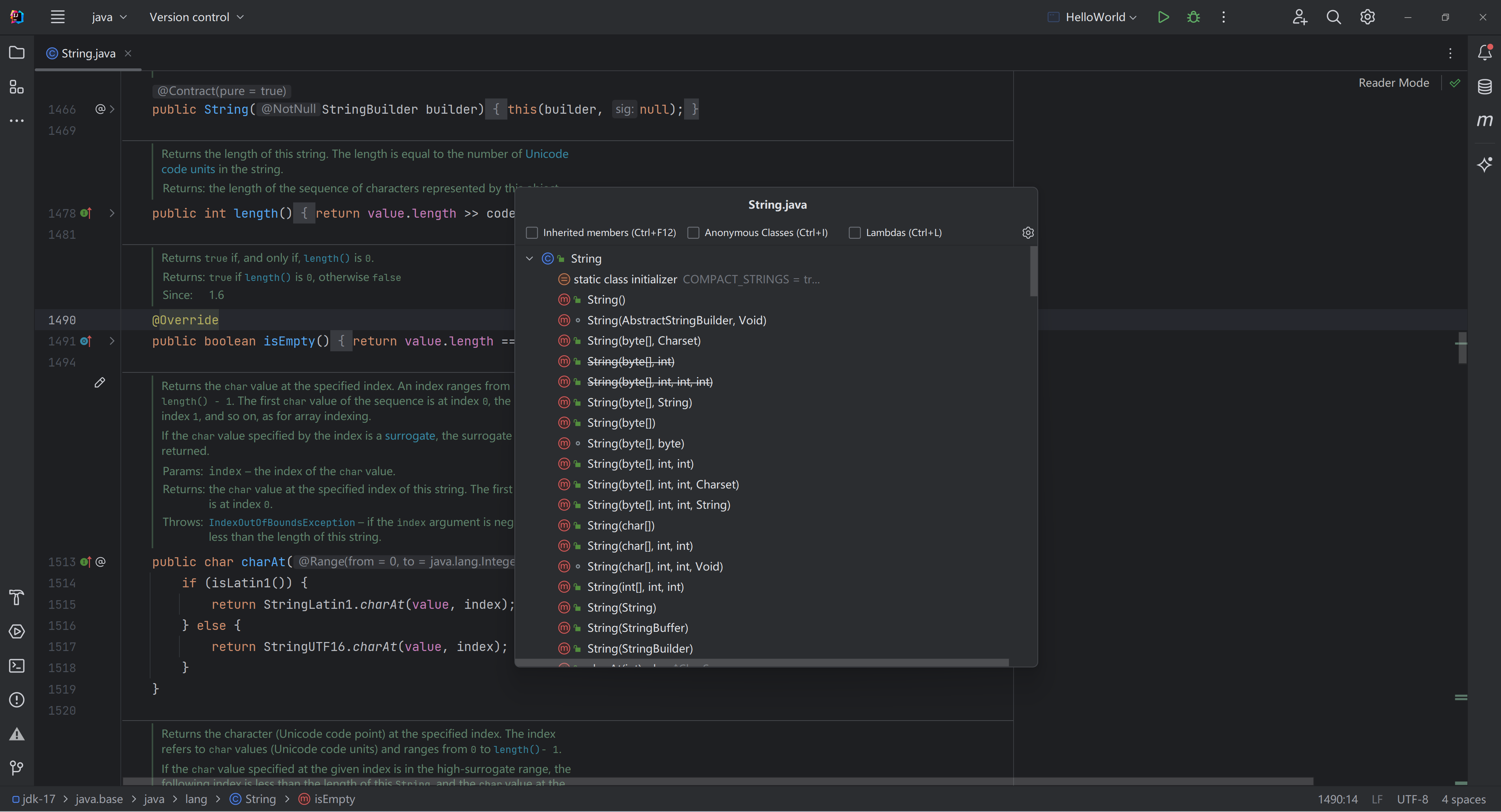1501x812 pixels.
Task: Open the Project tool window
Action: click(x=17, y=53)
